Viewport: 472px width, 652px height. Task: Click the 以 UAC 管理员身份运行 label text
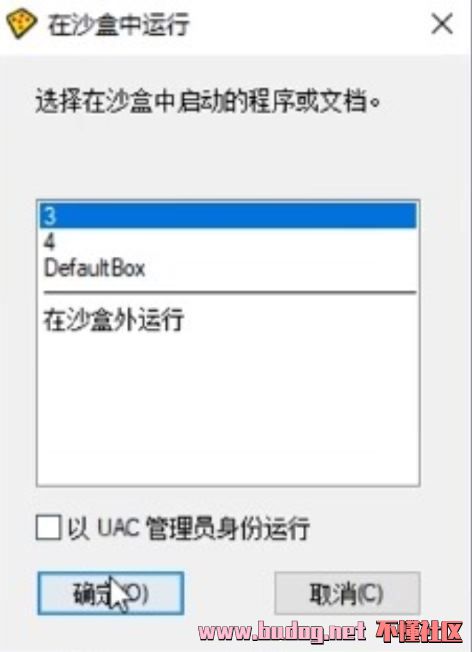(x=188, y=528)
